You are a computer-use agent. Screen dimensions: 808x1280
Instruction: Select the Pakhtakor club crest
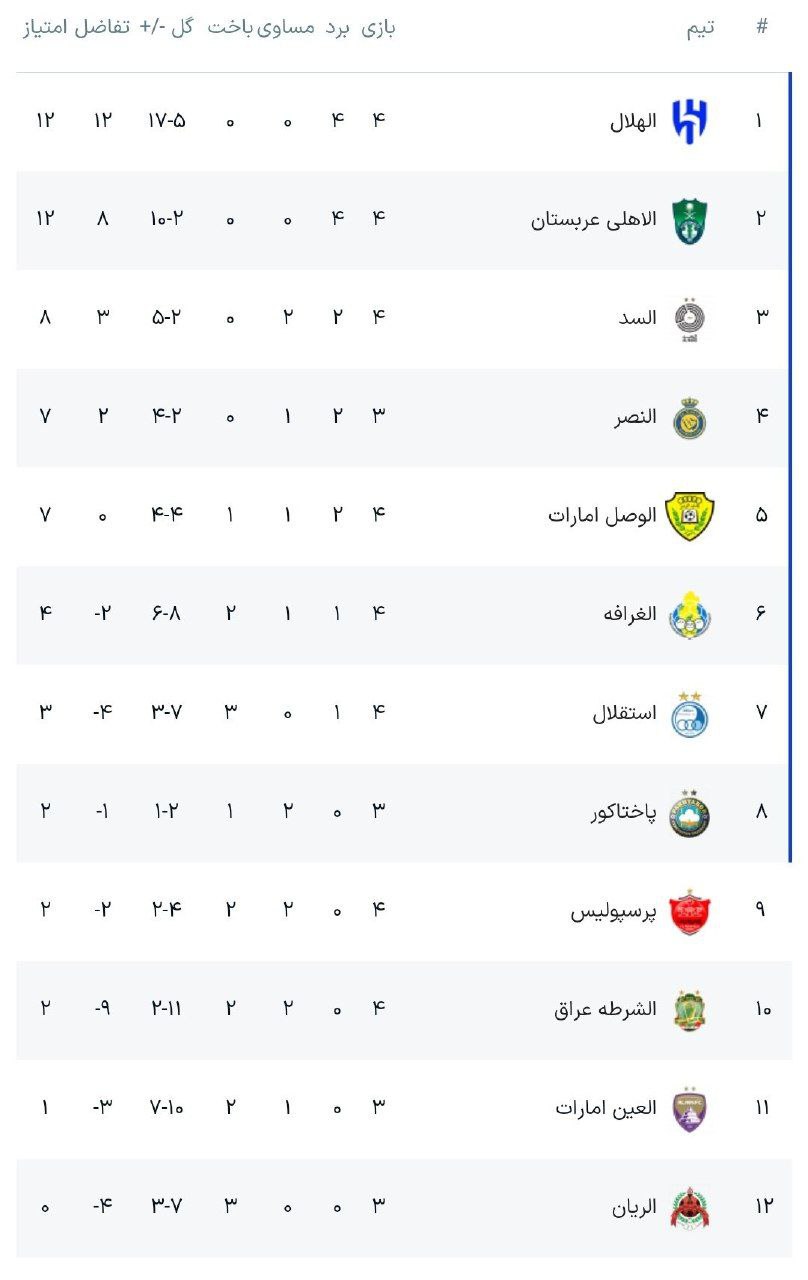689,812
